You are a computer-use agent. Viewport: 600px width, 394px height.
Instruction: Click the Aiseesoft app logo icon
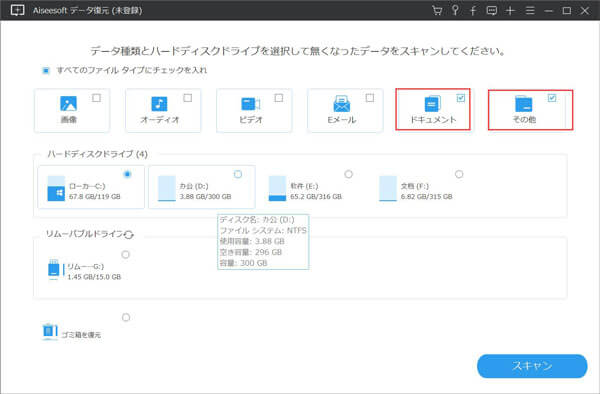[x=17, y=10]
